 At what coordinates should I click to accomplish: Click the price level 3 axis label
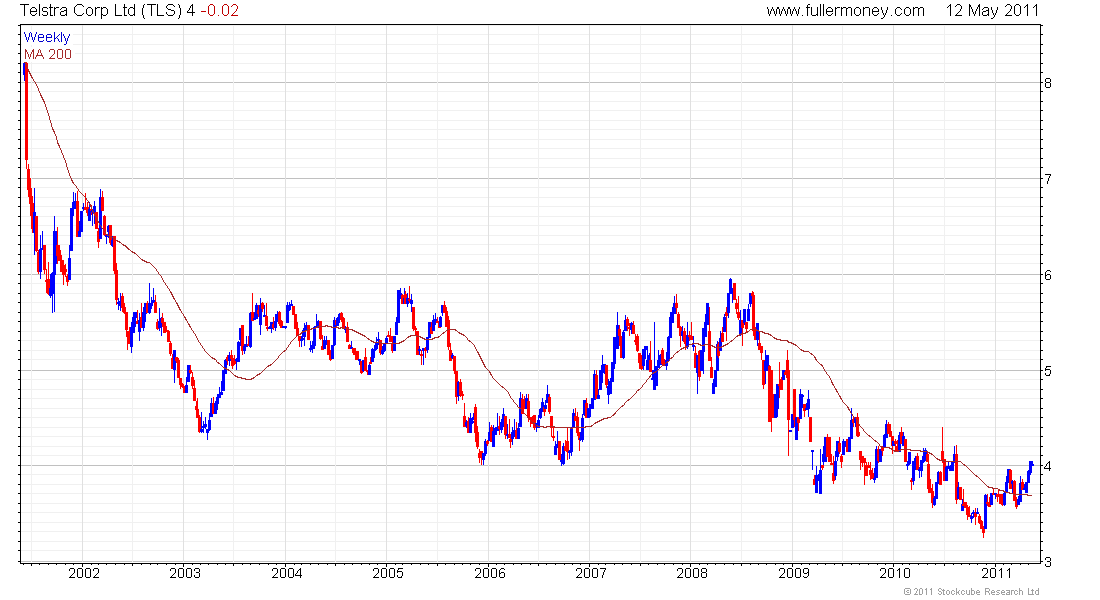click(1048, 562)
